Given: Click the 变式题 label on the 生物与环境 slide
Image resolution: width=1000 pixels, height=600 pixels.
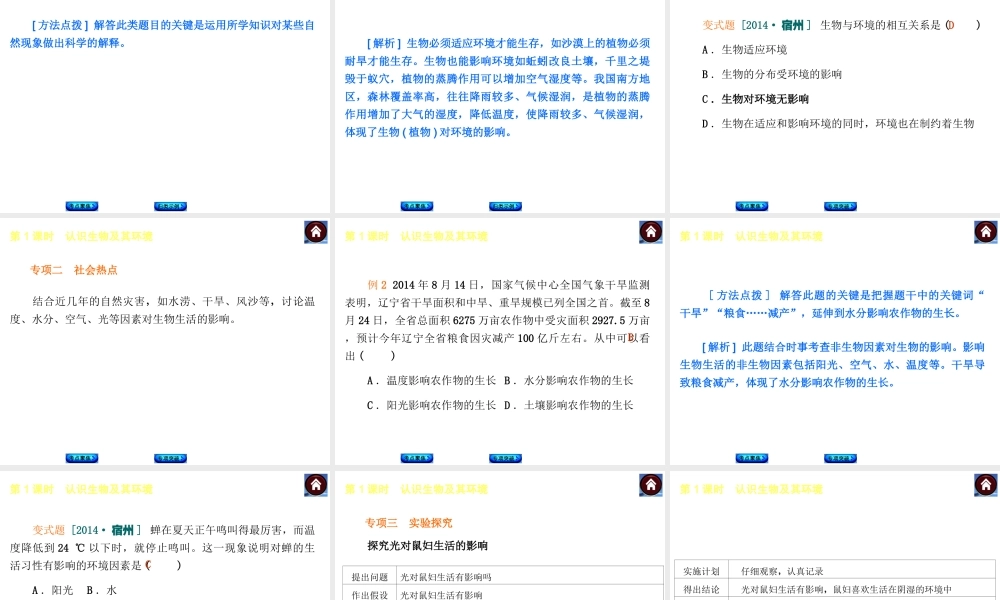Looking at the screenshot, I should pyautogui.click(x=719, y=26).
